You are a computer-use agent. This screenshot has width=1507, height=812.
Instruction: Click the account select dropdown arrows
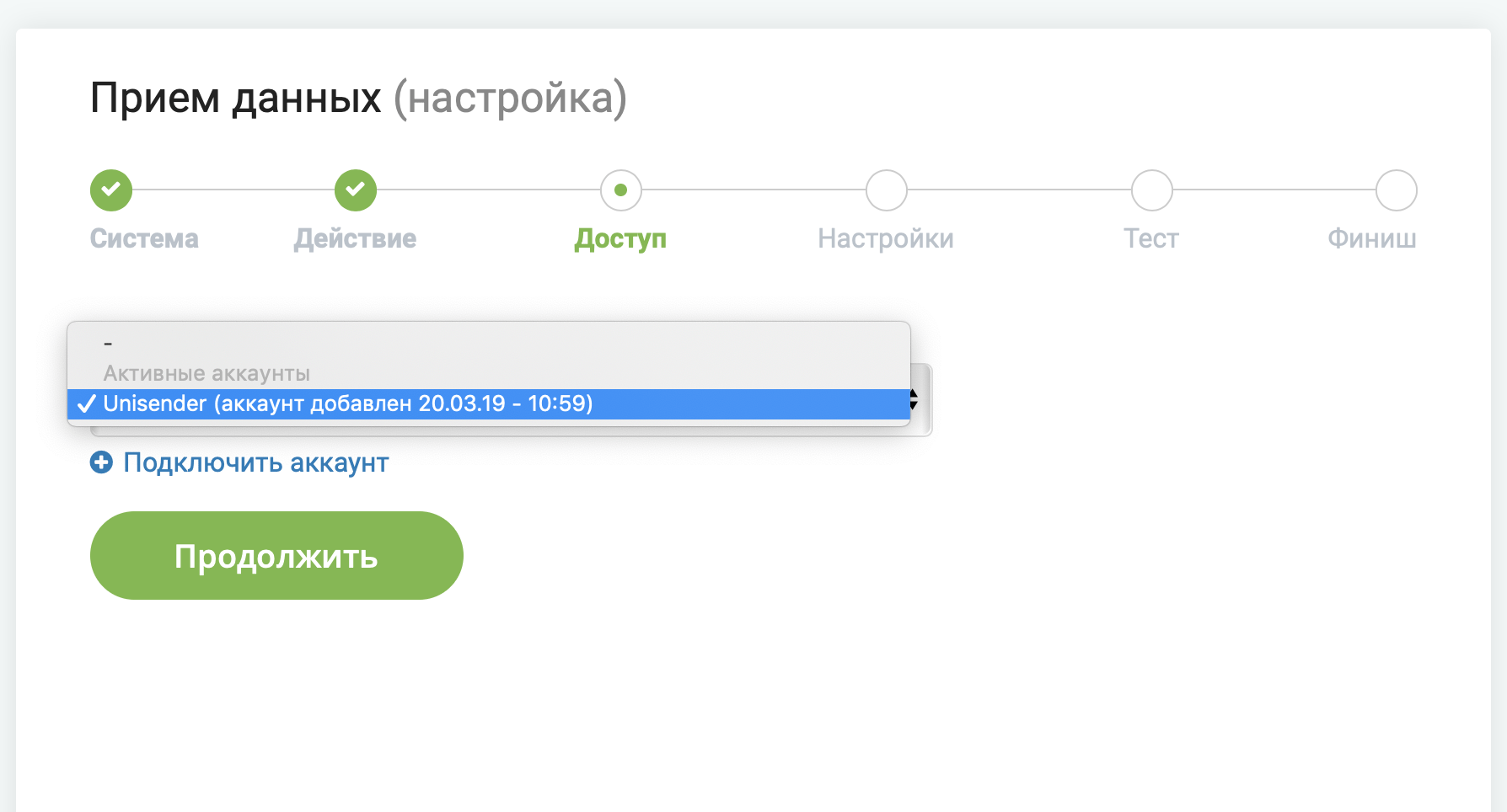click(914, 400)
